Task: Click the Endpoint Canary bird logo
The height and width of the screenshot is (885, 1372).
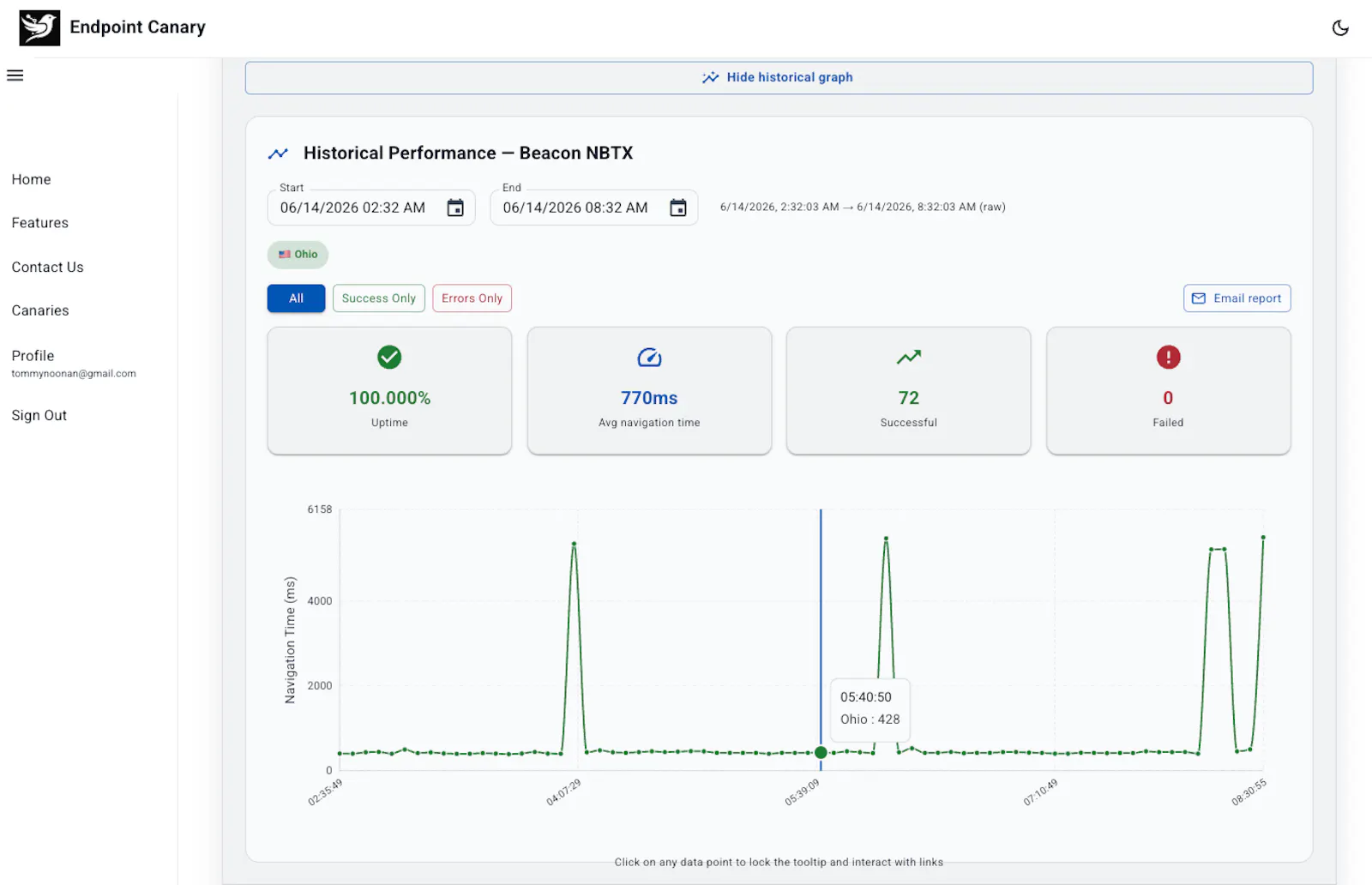Action: [39, 27]
